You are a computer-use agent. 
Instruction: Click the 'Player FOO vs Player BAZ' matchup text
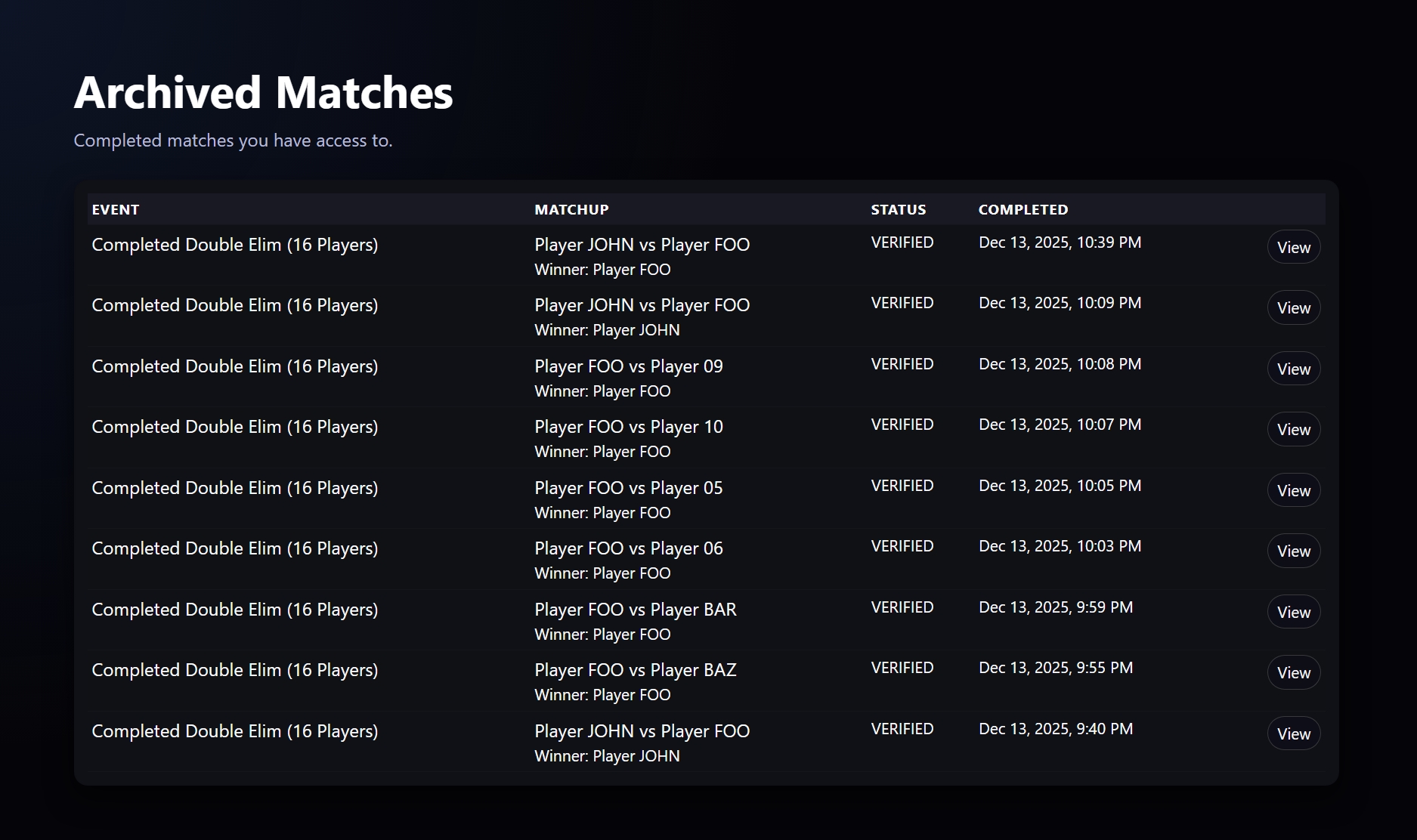[635, 670]
